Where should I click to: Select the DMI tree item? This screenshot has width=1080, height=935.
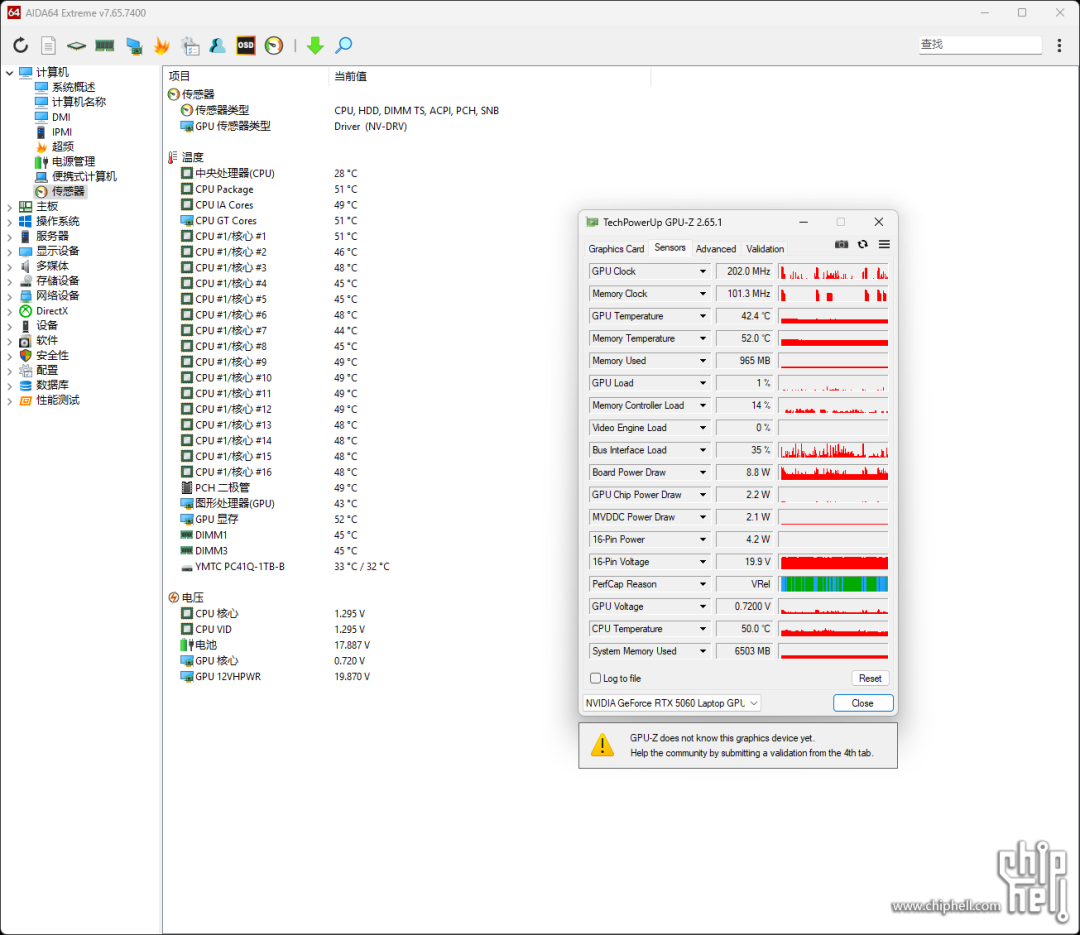point(61,117)
